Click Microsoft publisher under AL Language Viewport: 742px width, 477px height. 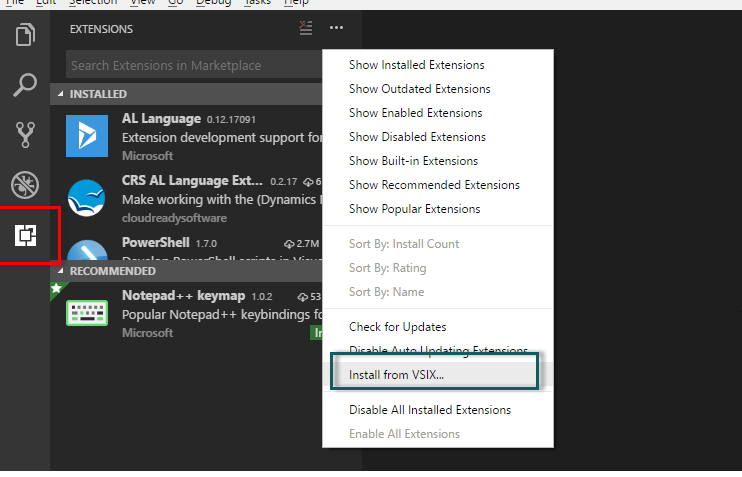coord(147,156)
